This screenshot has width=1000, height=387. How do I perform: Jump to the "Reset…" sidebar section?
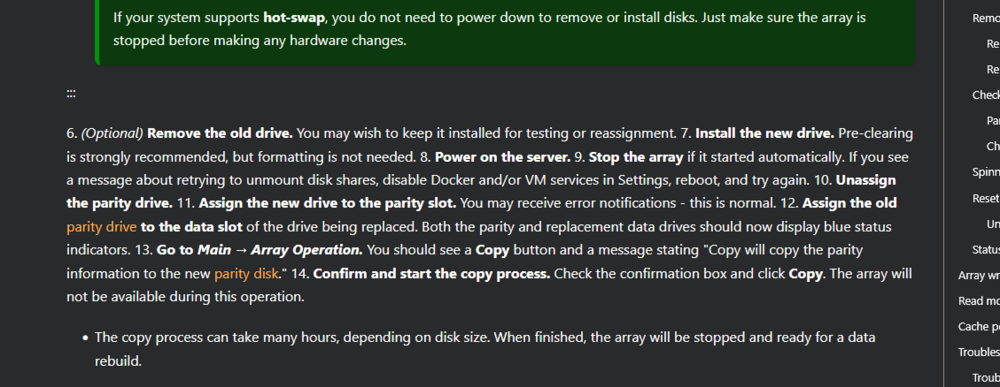(986, 198)
